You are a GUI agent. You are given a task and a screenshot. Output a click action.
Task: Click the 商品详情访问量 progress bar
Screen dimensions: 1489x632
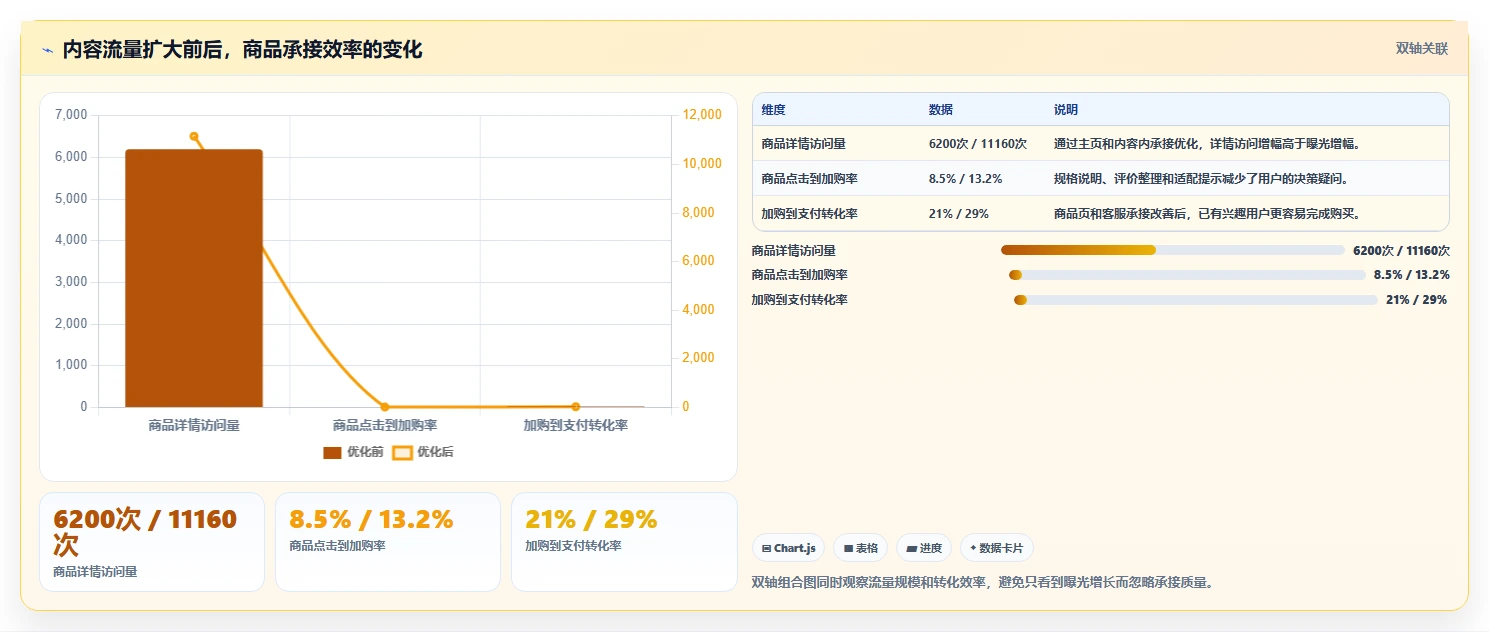point(1172,250)
